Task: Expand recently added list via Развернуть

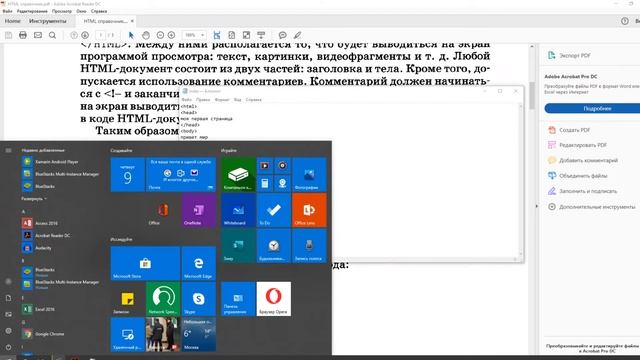Action: 34,199
